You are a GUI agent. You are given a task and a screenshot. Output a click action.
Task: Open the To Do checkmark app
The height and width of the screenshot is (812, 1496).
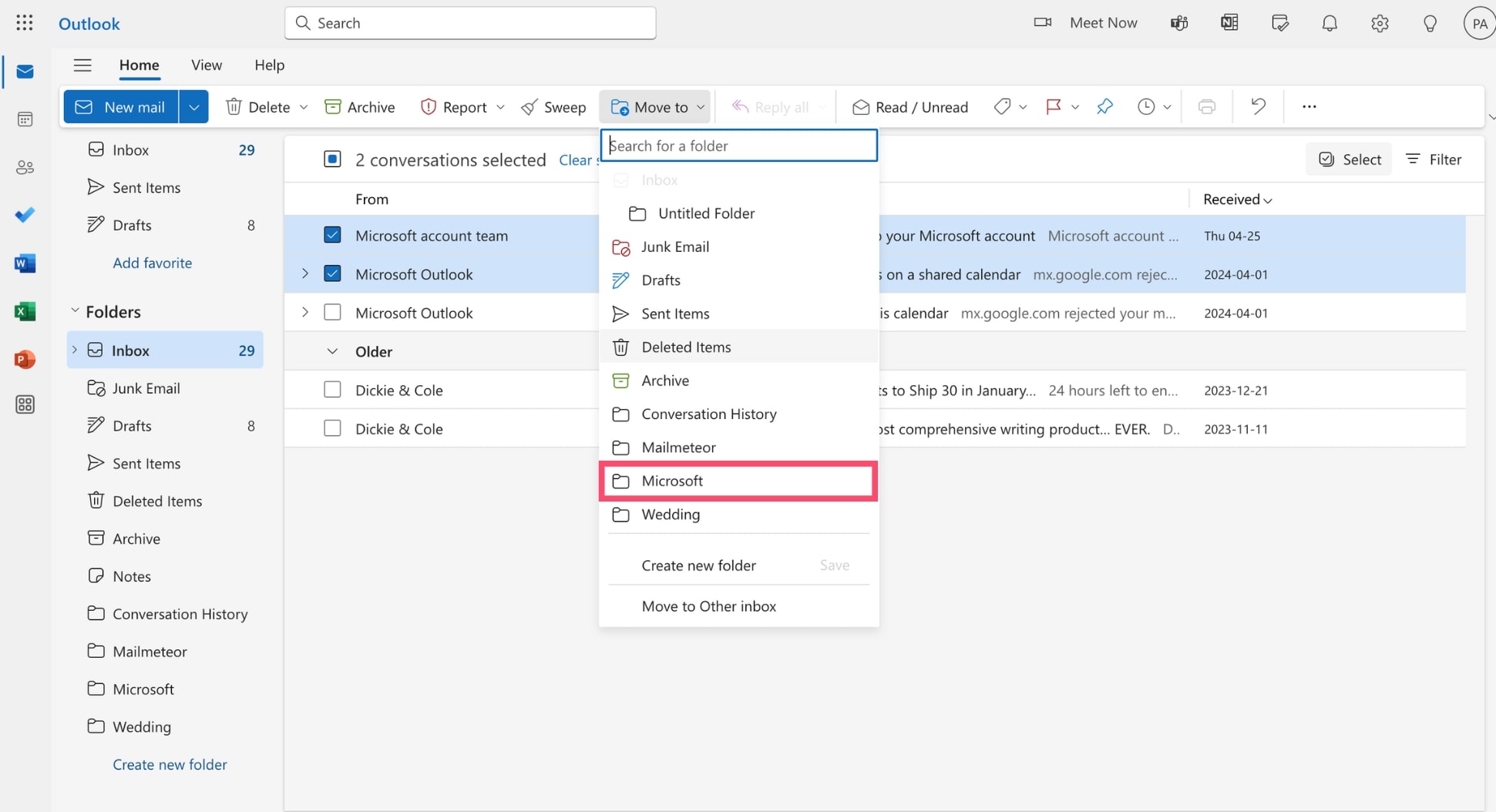[25, 215]
